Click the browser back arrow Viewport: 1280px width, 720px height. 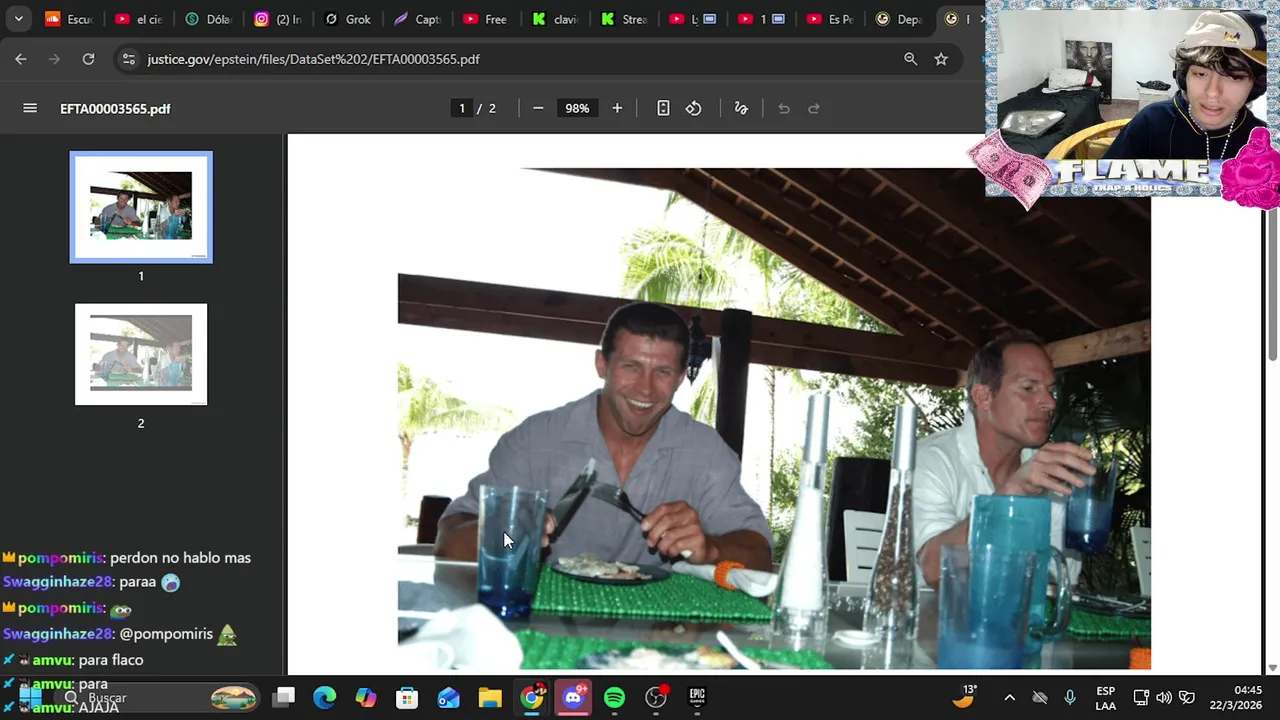click(x=21, y=59)
